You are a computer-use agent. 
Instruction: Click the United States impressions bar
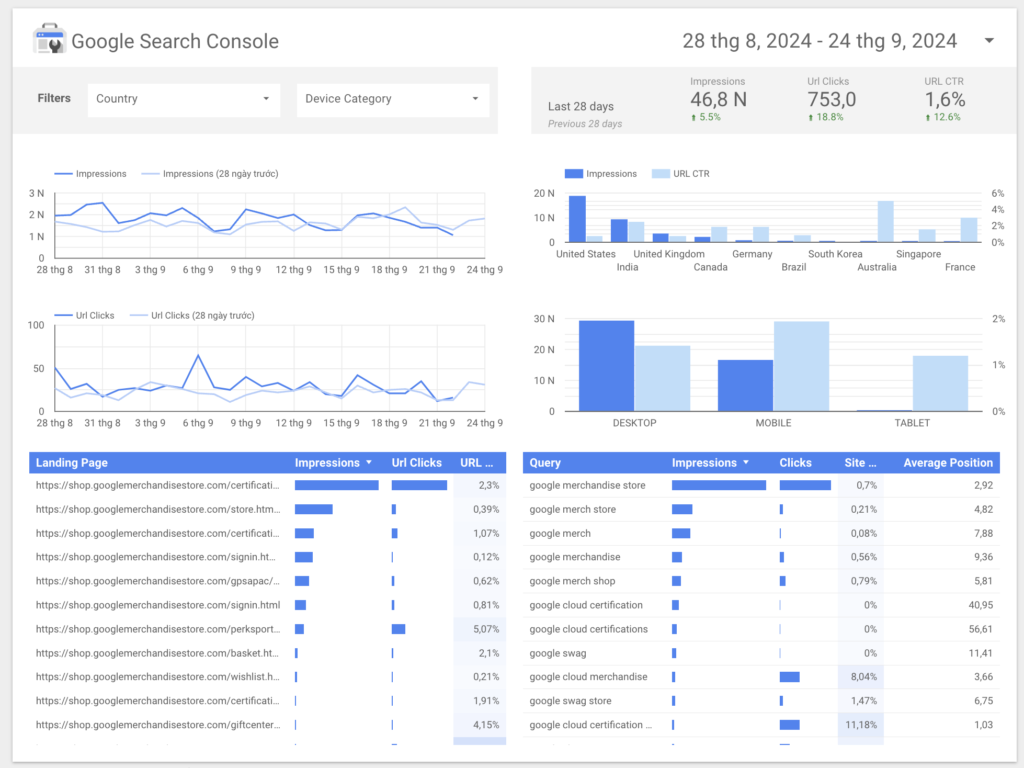(577, 219)
